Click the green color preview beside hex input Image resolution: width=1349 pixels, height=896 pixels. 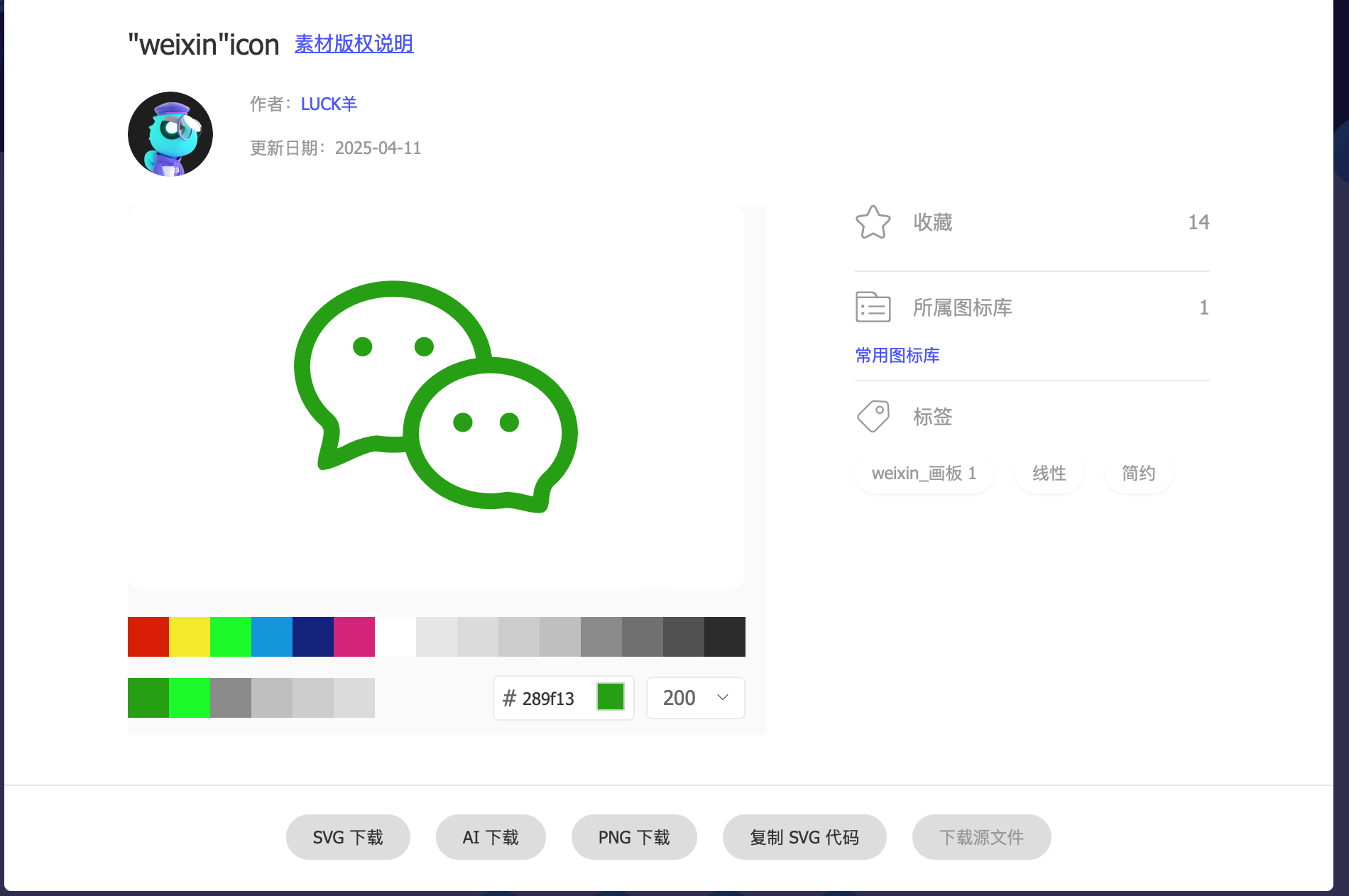[611, 697]
